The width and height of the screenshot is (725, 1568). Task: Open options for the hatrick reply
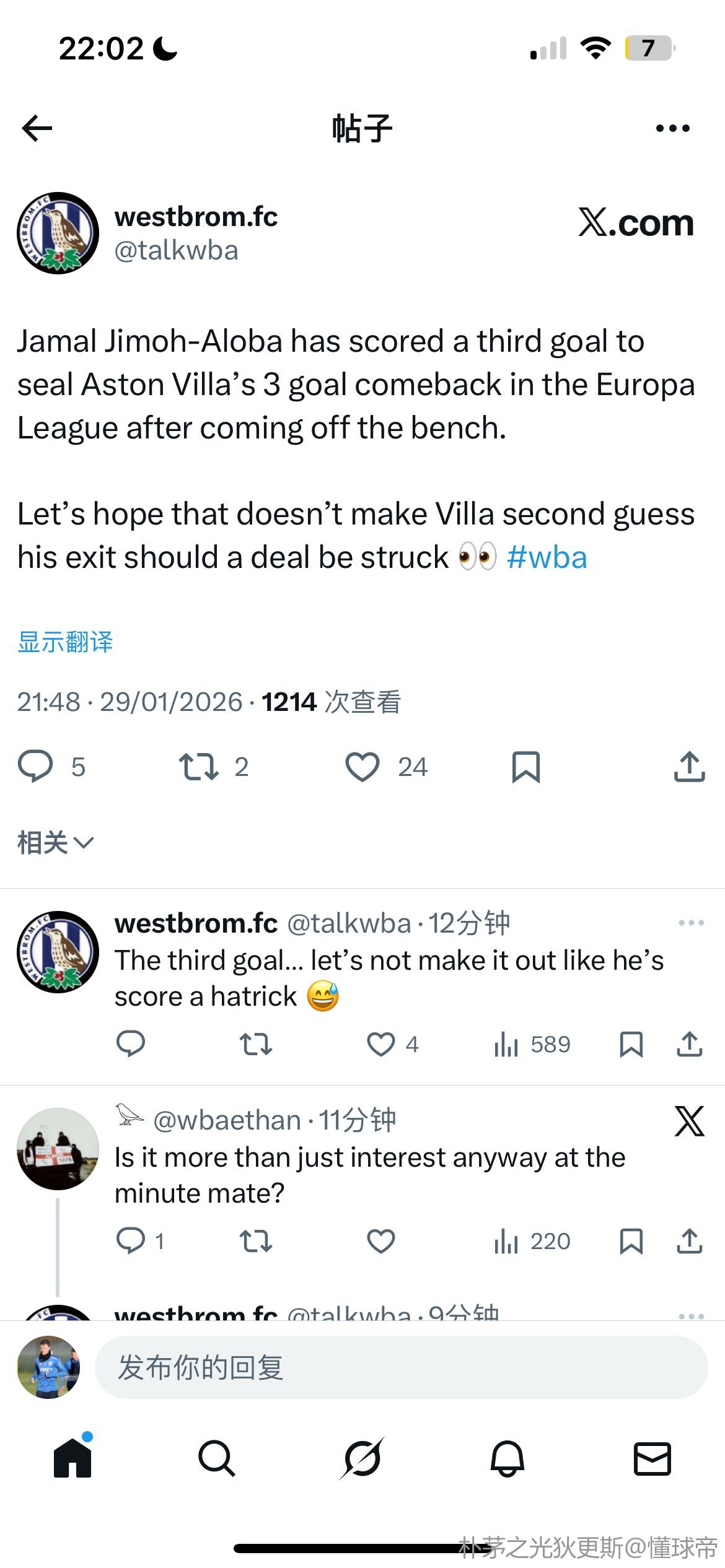tap(691, 923)
